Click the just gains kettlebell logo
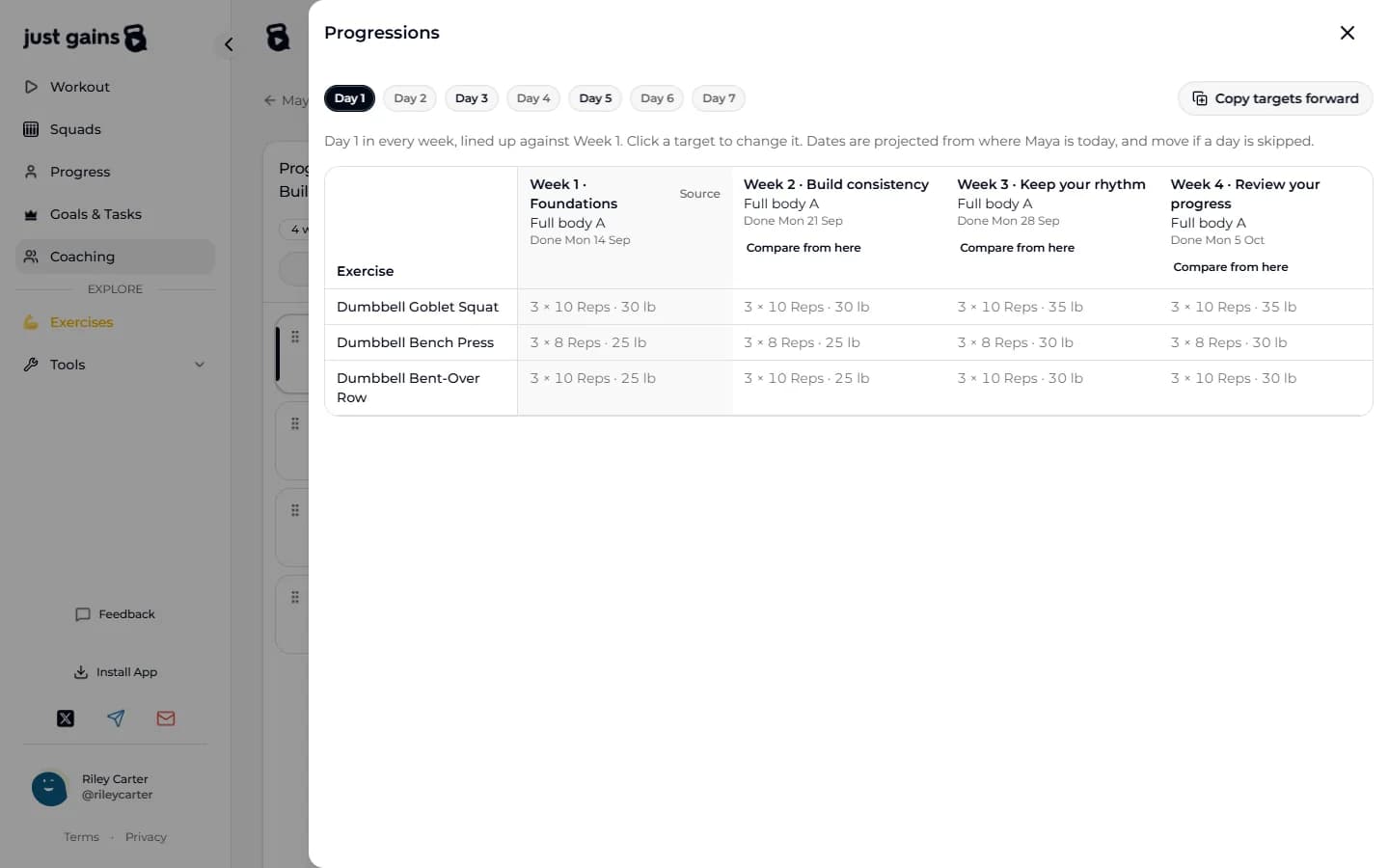This screenshot has height=868, width=1389. coord(136,38)
